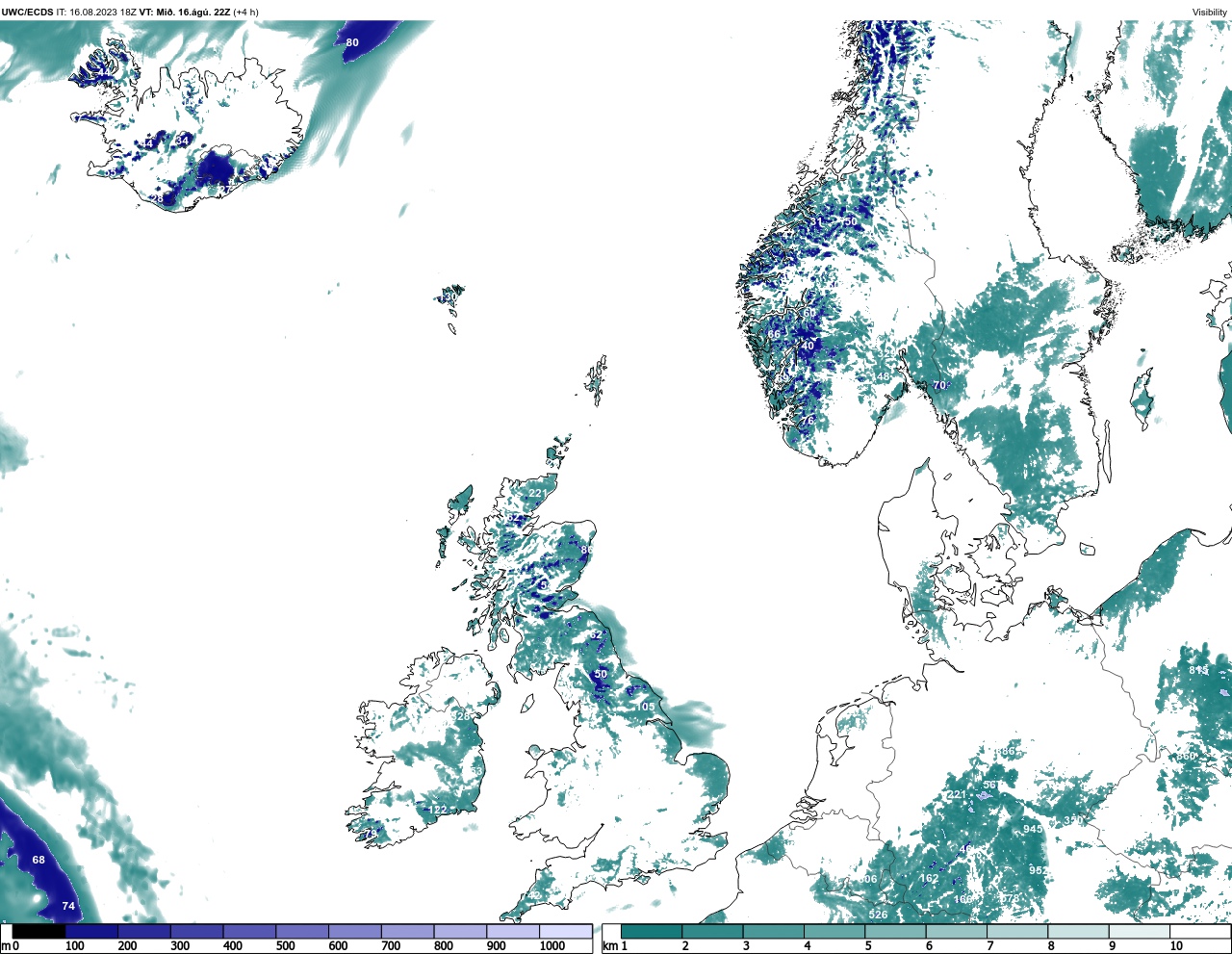Viewport: 1232px width, 954px height.
Task: Click the "31" value in central Norway
Action: click(x=817, y=222)
